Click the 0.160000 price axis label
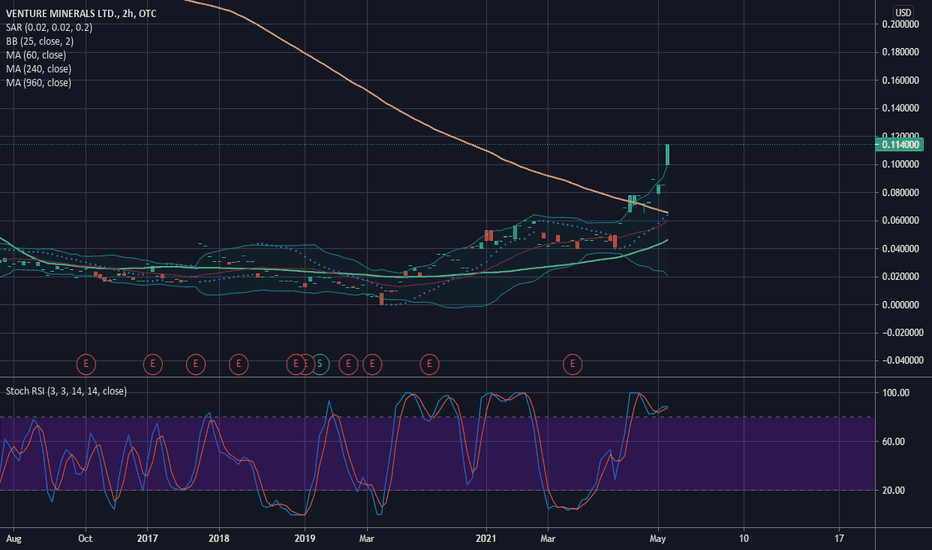Viewport: 932px width, 550px height. pos(900,80)
